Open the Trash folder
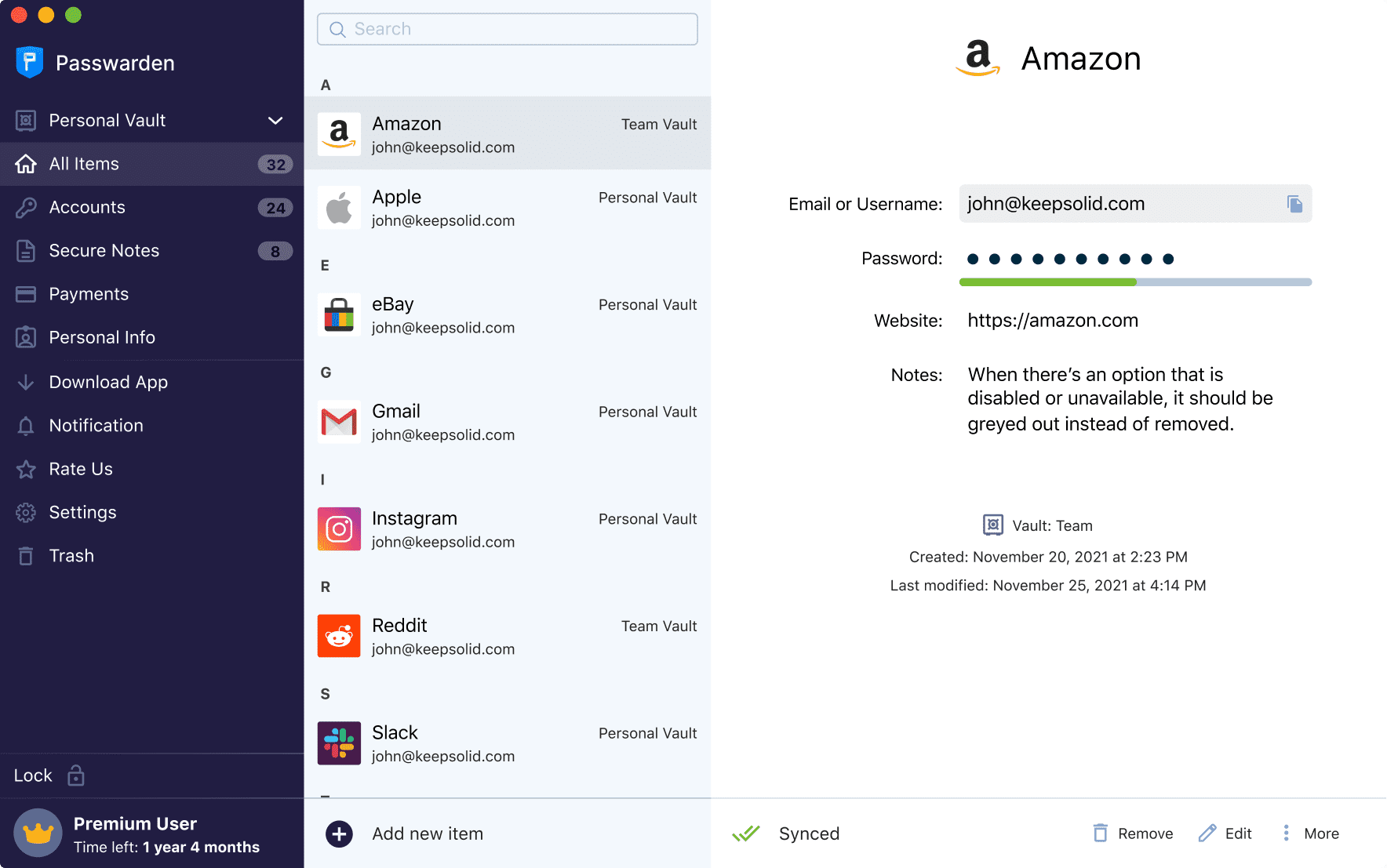The height and width of the screenshot is (868, 1387). point(71,556)
